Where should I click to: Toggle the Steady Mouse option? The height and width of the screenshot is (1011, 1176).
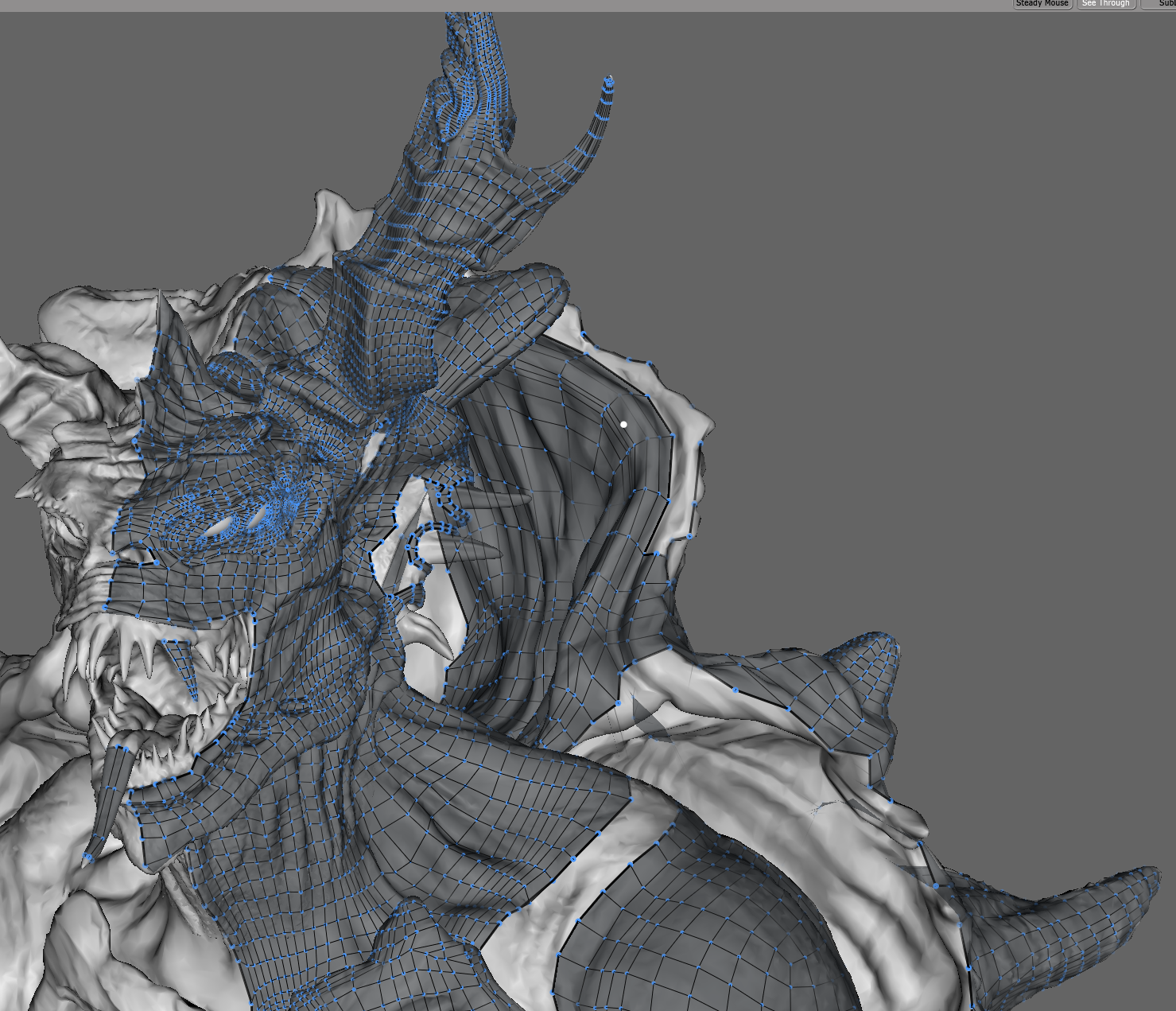1042,4
